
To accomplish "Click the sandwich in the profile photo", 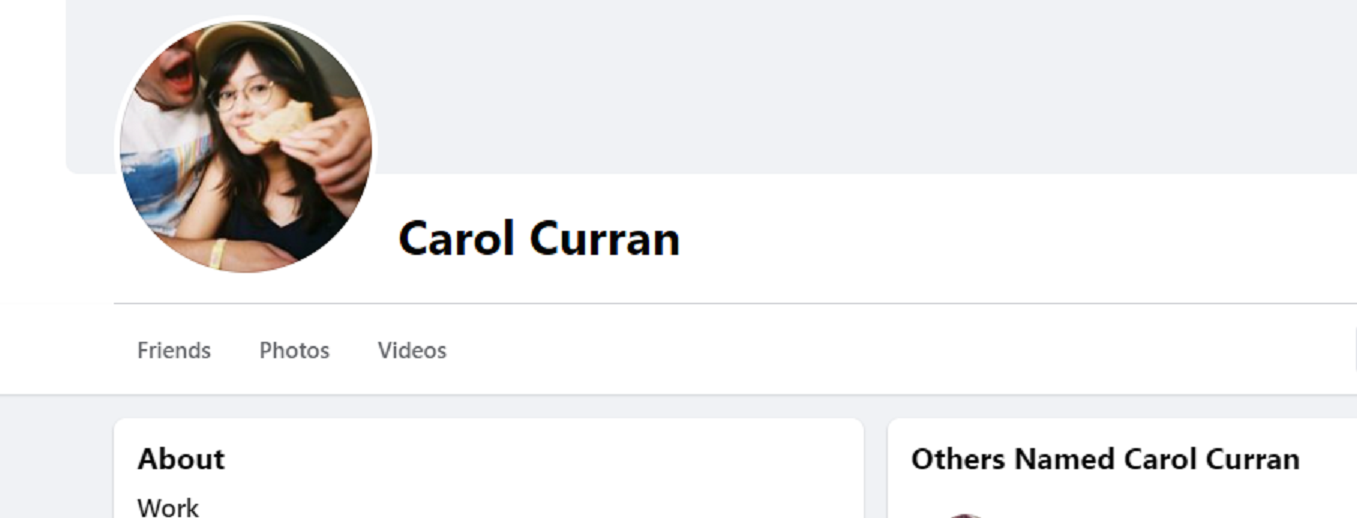I will coord(278,123).
